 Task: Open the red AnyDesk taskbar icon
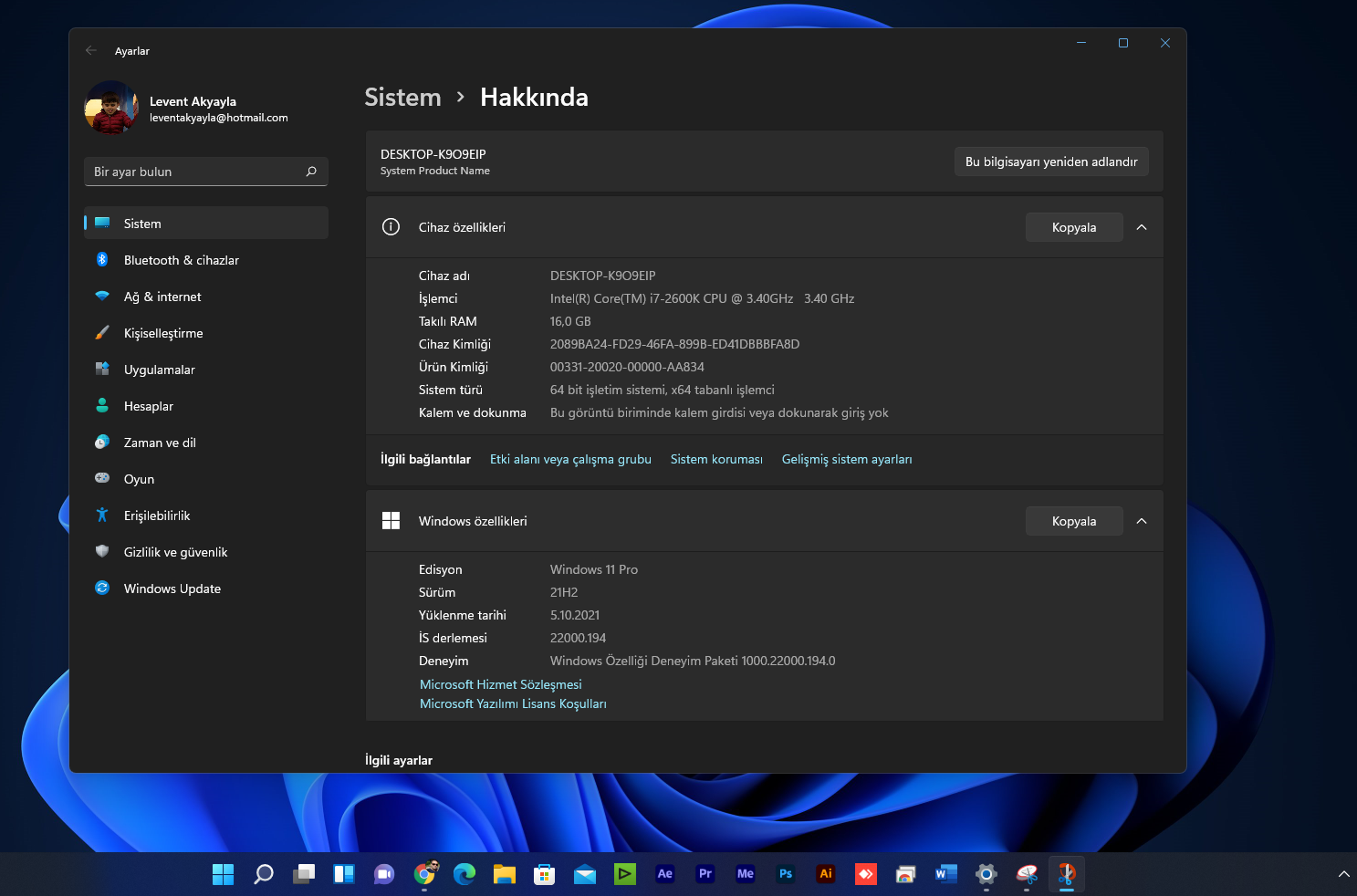pyautogui.click(x=866, y=874)
